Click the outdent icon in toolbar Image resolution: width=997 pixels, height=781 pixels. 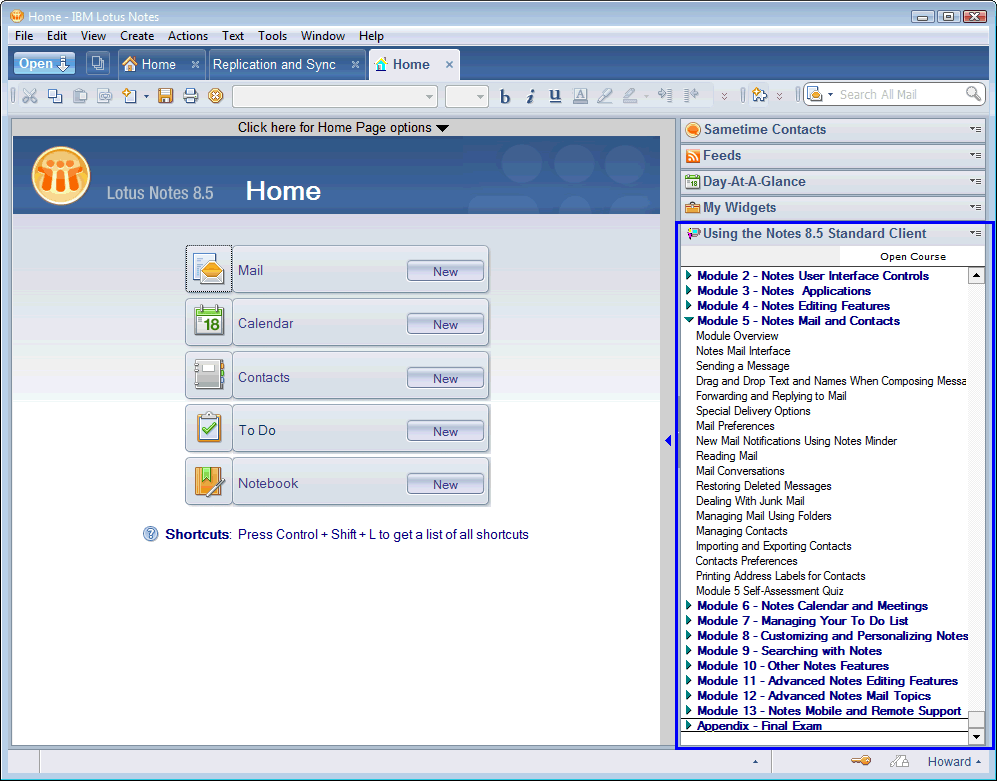pyautogui.click(x=691, y=95)
